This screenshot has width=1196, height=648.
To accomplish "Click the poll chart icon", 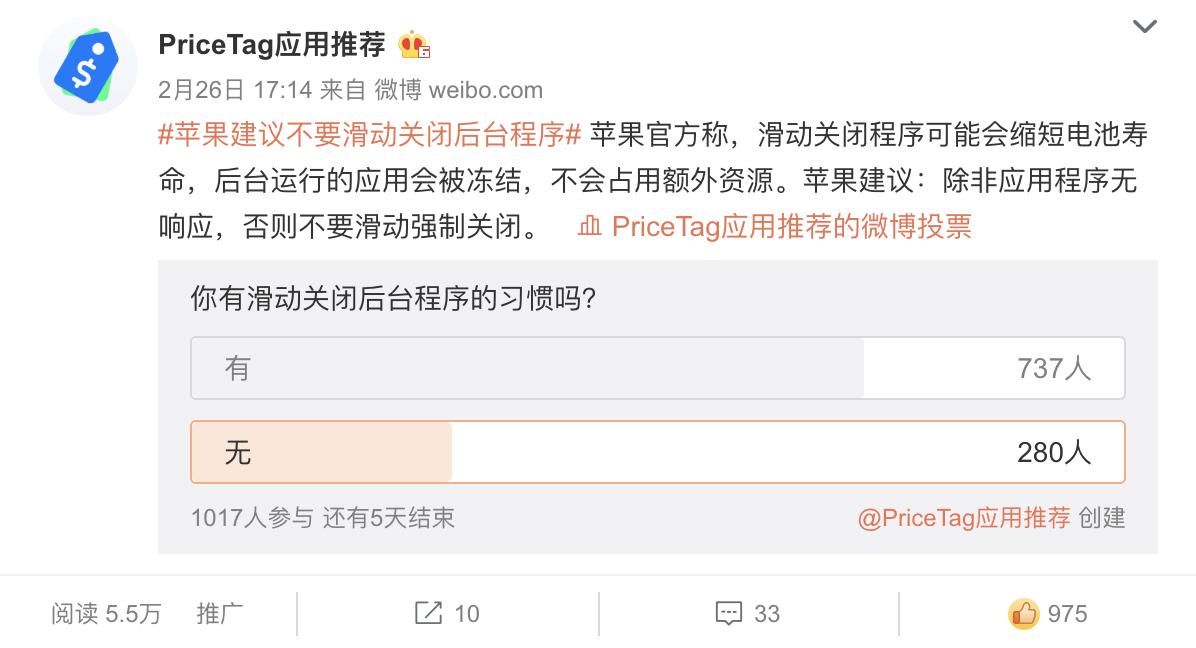I will pos(590,226).
